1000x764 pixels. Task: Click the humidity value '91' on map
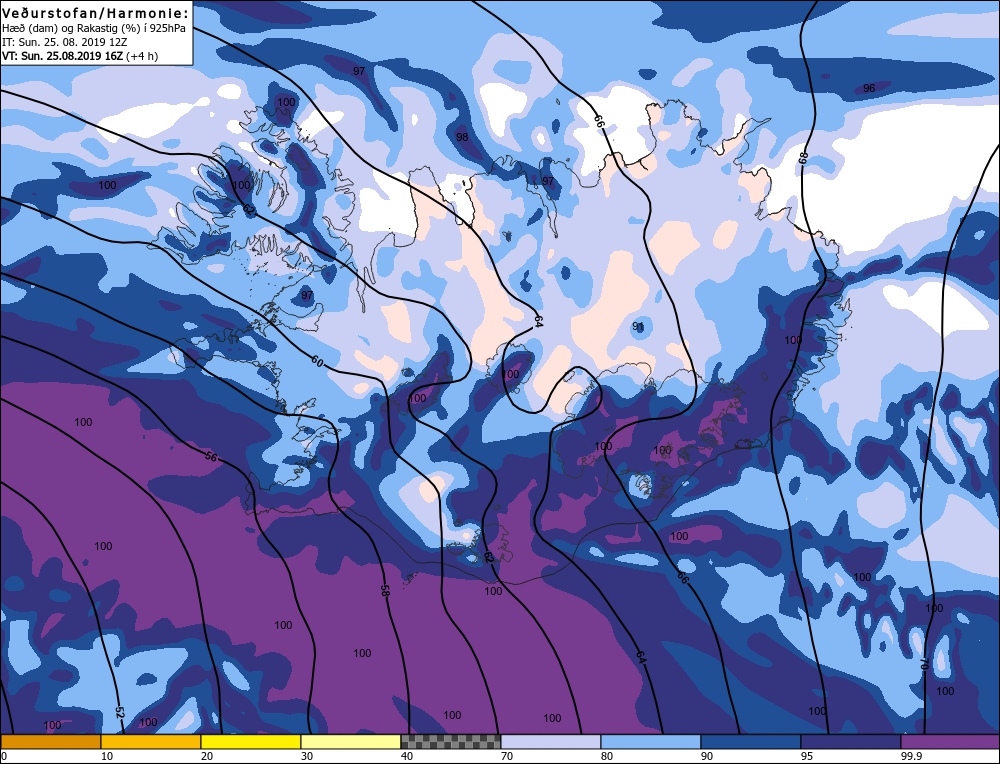638,327
